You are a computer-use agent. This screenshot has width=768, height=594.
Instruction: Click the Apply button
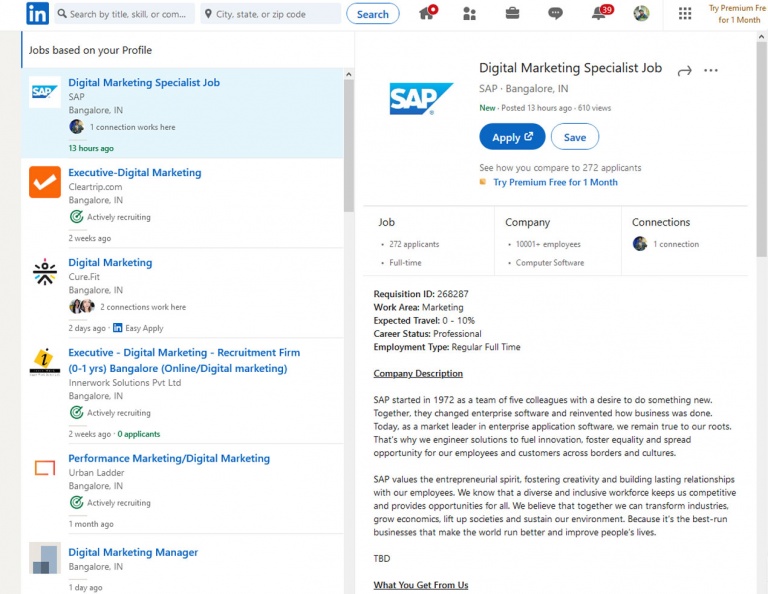(x=512, y=137)
